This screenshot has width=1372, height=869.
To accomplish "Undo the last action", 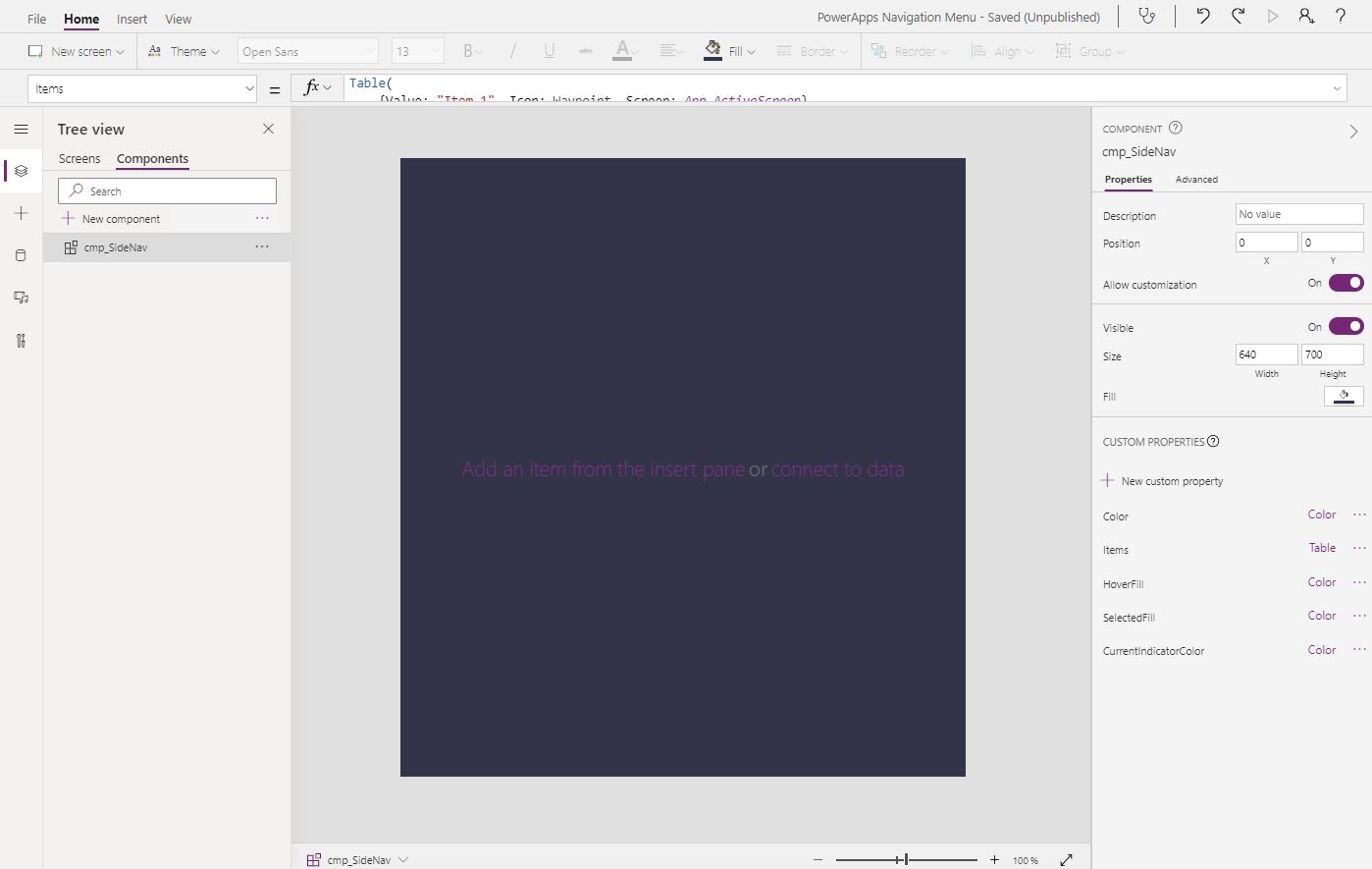I will (1202, 16).
